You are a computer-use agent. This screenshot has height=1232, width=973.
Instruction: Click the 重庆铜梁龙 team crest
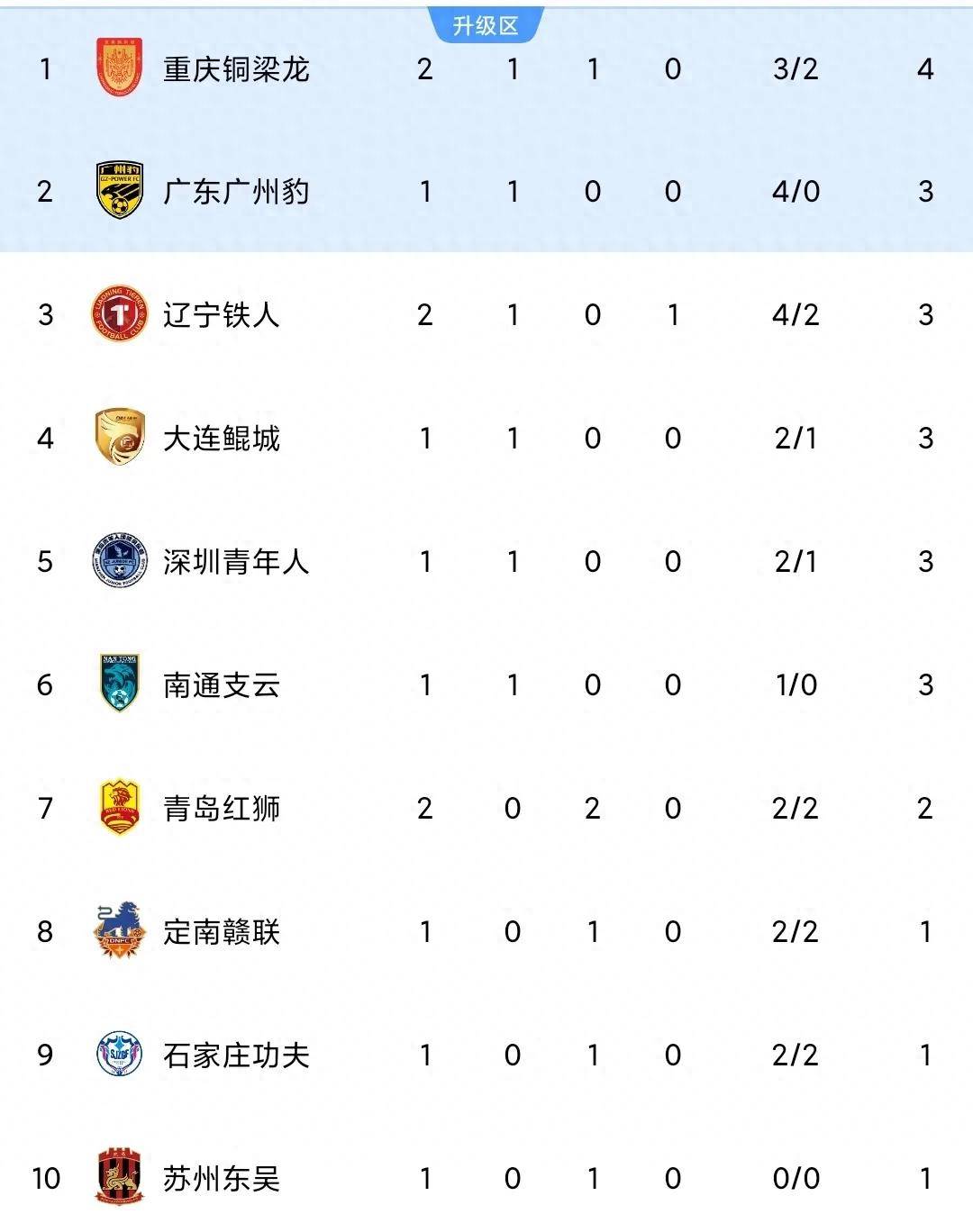click(119, 68)
